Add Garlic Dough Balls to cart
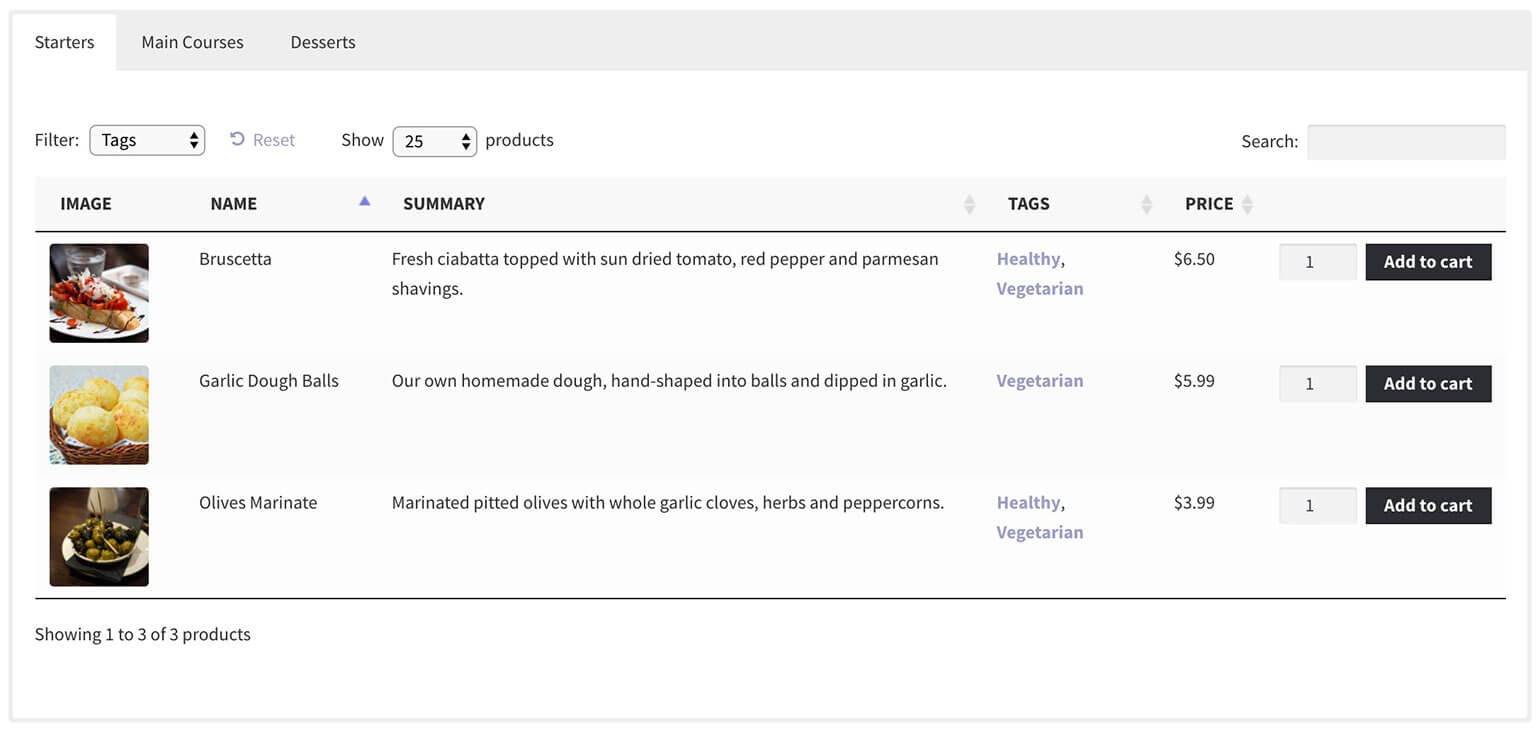Viewport: 1540px width, 731px height. point(1427,384)
